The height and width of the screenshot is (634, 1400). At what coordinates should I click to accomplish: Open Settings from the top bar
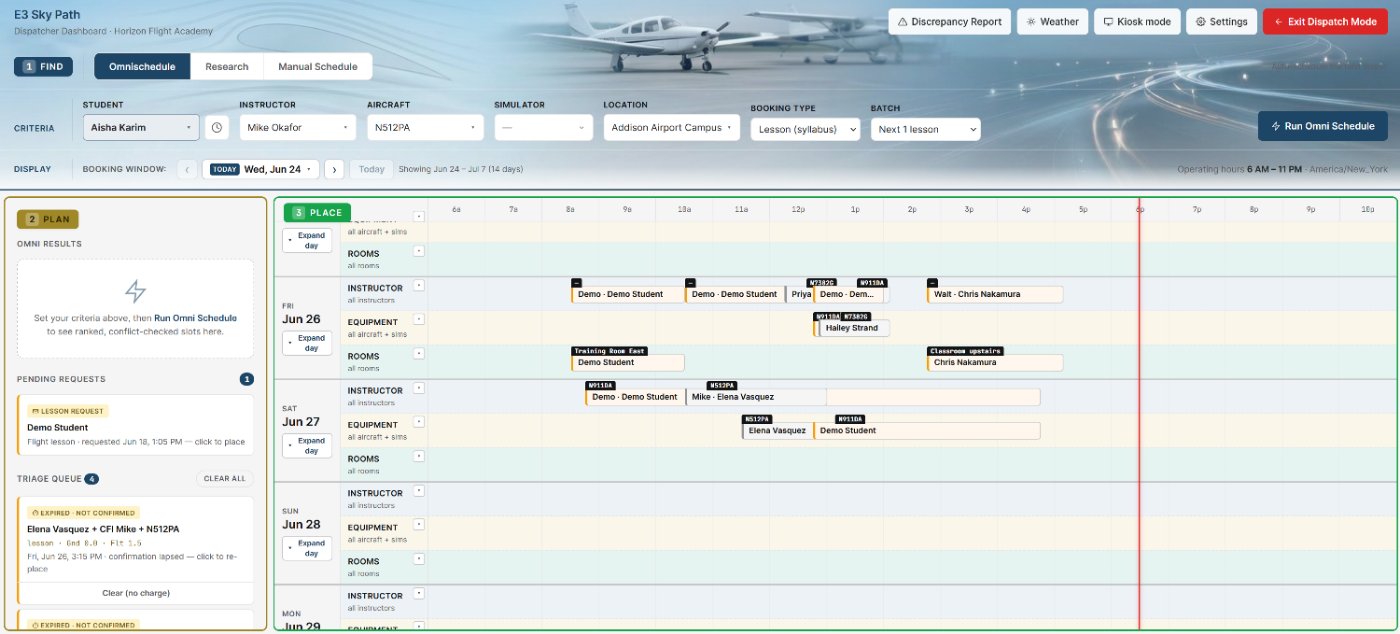click(1221, 21)
